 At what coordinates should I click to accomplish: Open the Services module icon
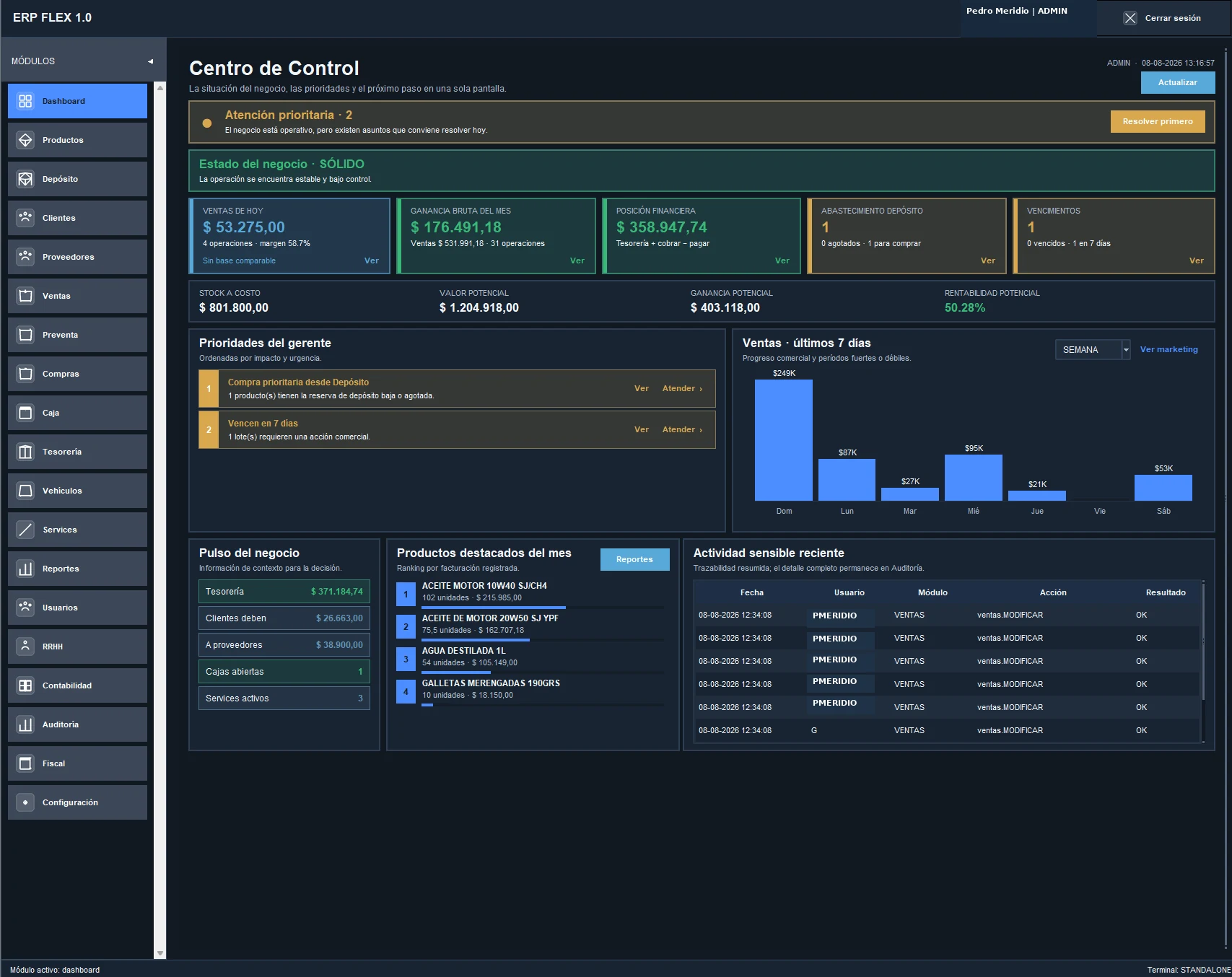pos(25,530)
